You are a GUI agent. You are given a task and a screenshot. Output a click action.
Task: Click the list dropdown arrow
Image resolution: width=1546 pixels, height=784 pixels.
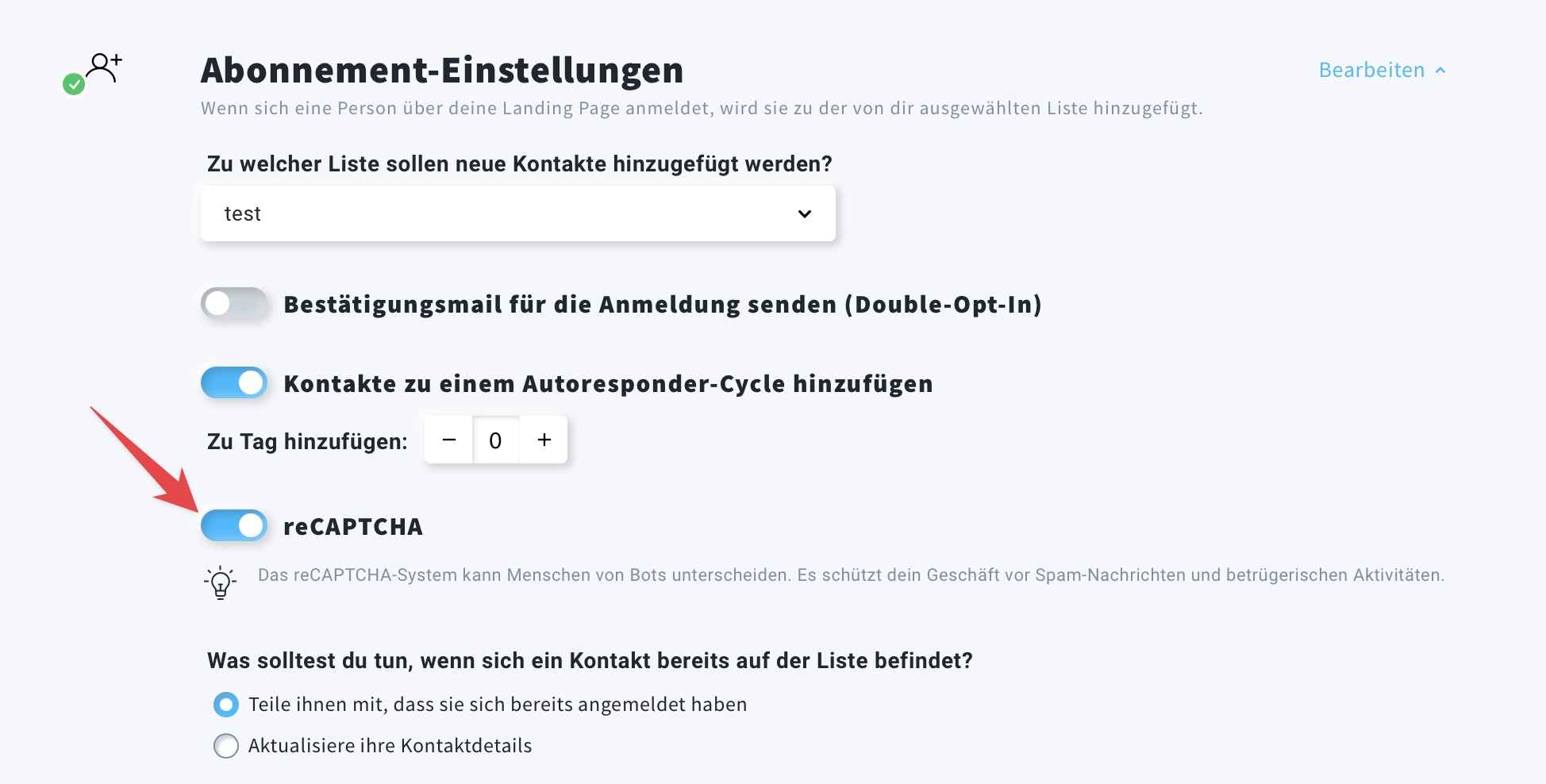[804, 214]
